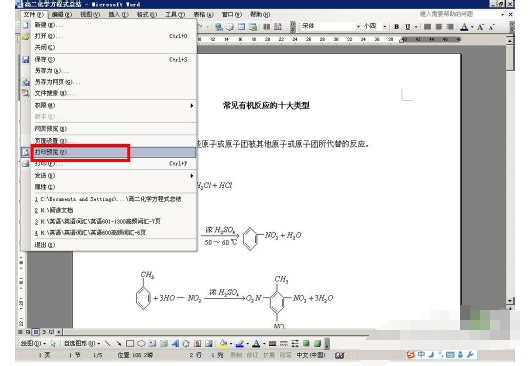Open the 插入 (Insert) menu

pos(118,15)
